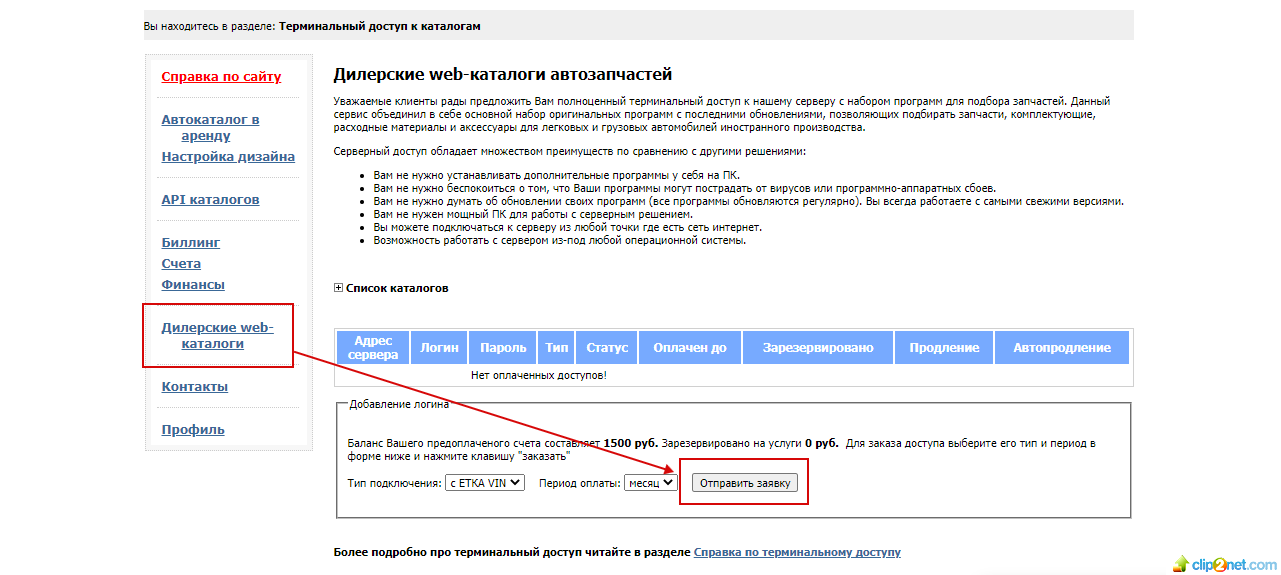Open Справка по сайту in sidebar

[221, 77]
